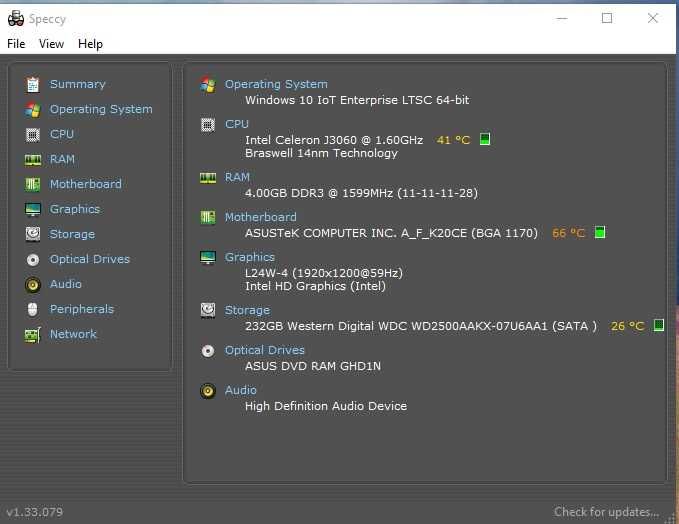Viewport: 679px width, 524px height.
Task: Click the CPU chip icon in main panel
Action: [x=208, y=125]
